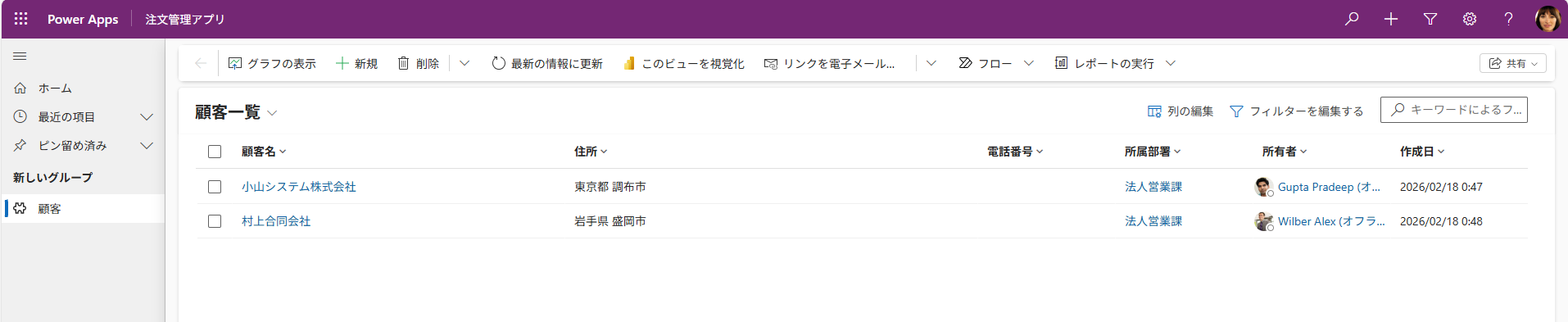Viewport: 1568px width, 322px height.
Task: Open the 電話番号 column header menu
Action: click(1015, 152)
